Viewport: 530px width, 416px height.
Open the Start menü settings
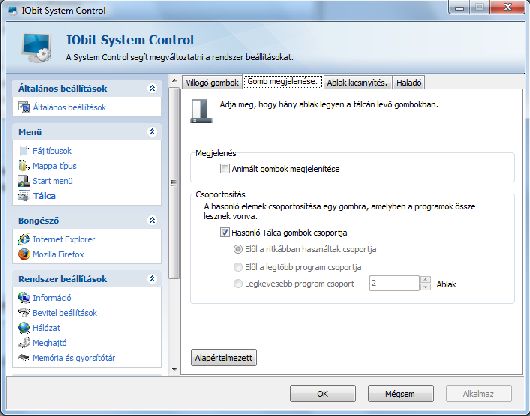(x=52, y=181)
